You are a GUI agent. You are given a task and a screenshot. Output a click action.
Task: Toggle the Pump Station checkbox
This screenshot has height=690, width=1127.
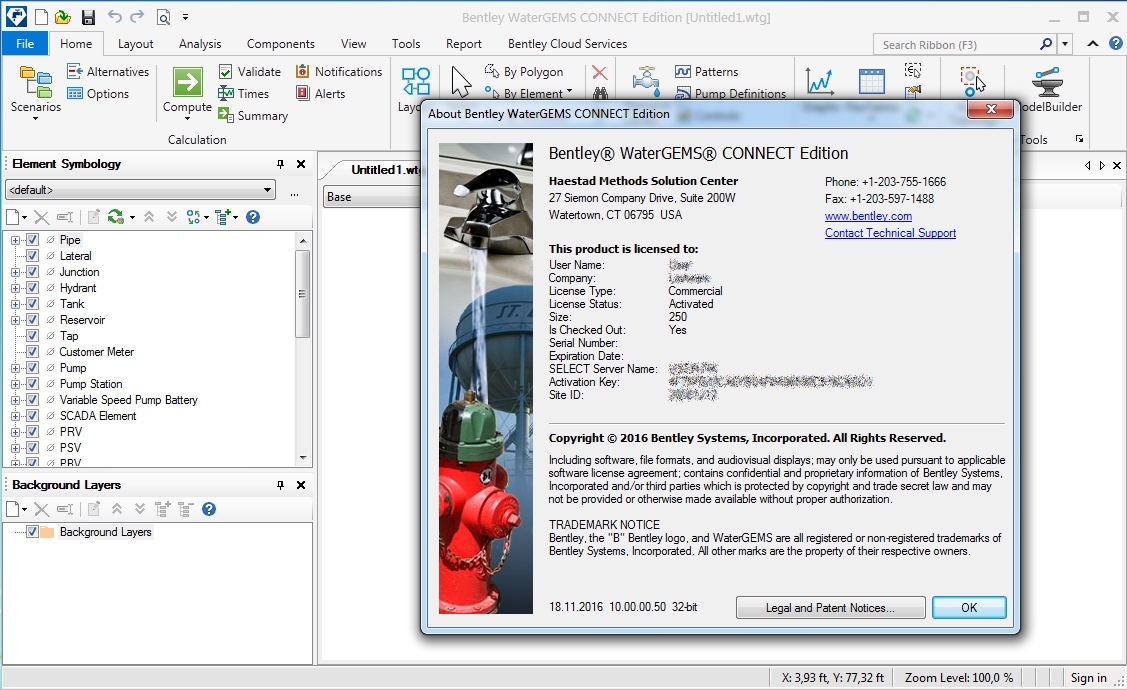tap(32, 383)
